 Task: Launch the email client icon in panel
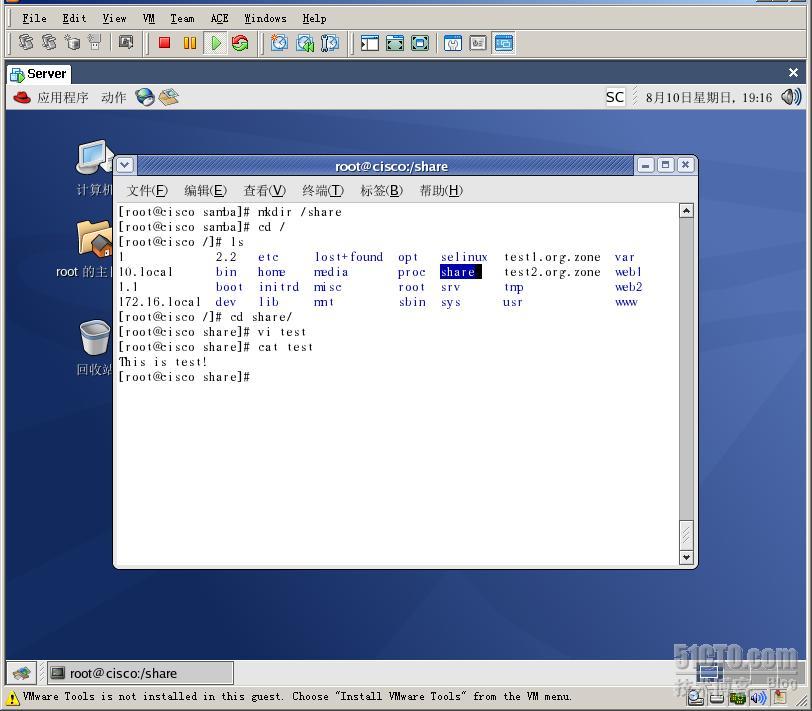(169, 97)
